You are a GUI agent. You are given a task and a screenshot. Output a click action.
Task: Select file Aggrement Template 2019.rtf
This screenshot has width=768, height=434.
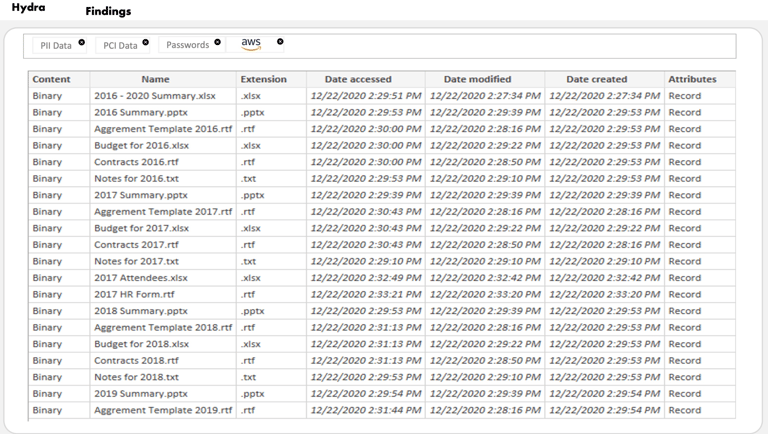pyautogui.click(x=163, y=410)
